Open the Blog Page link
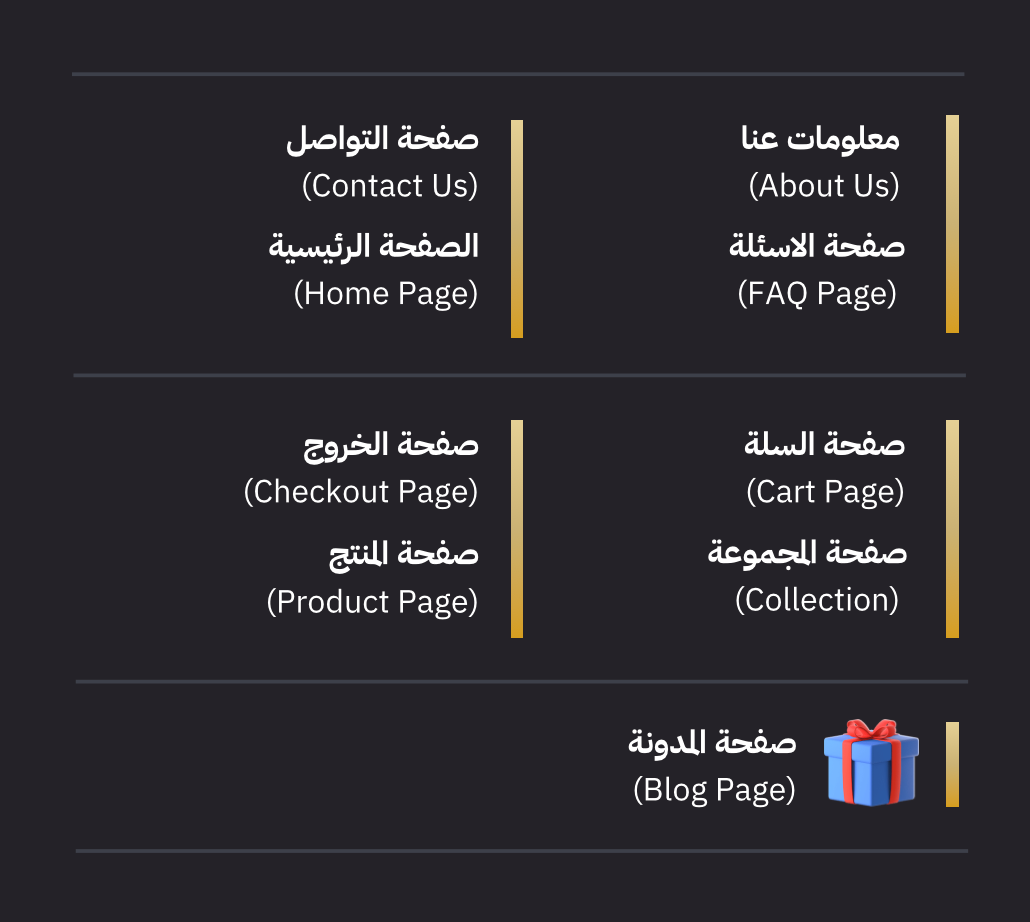1030x922 pixels. 714,790
